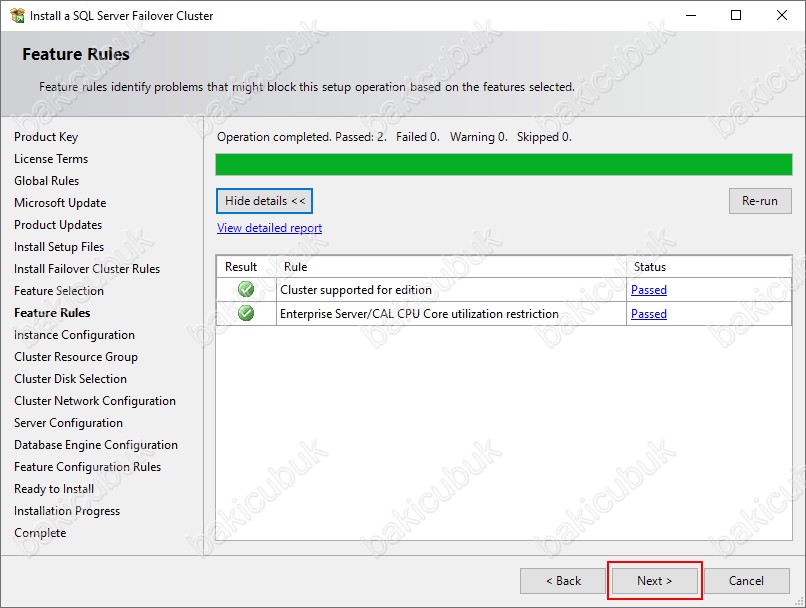
Task: Minimize the setup window
Action: pos(691,15)
